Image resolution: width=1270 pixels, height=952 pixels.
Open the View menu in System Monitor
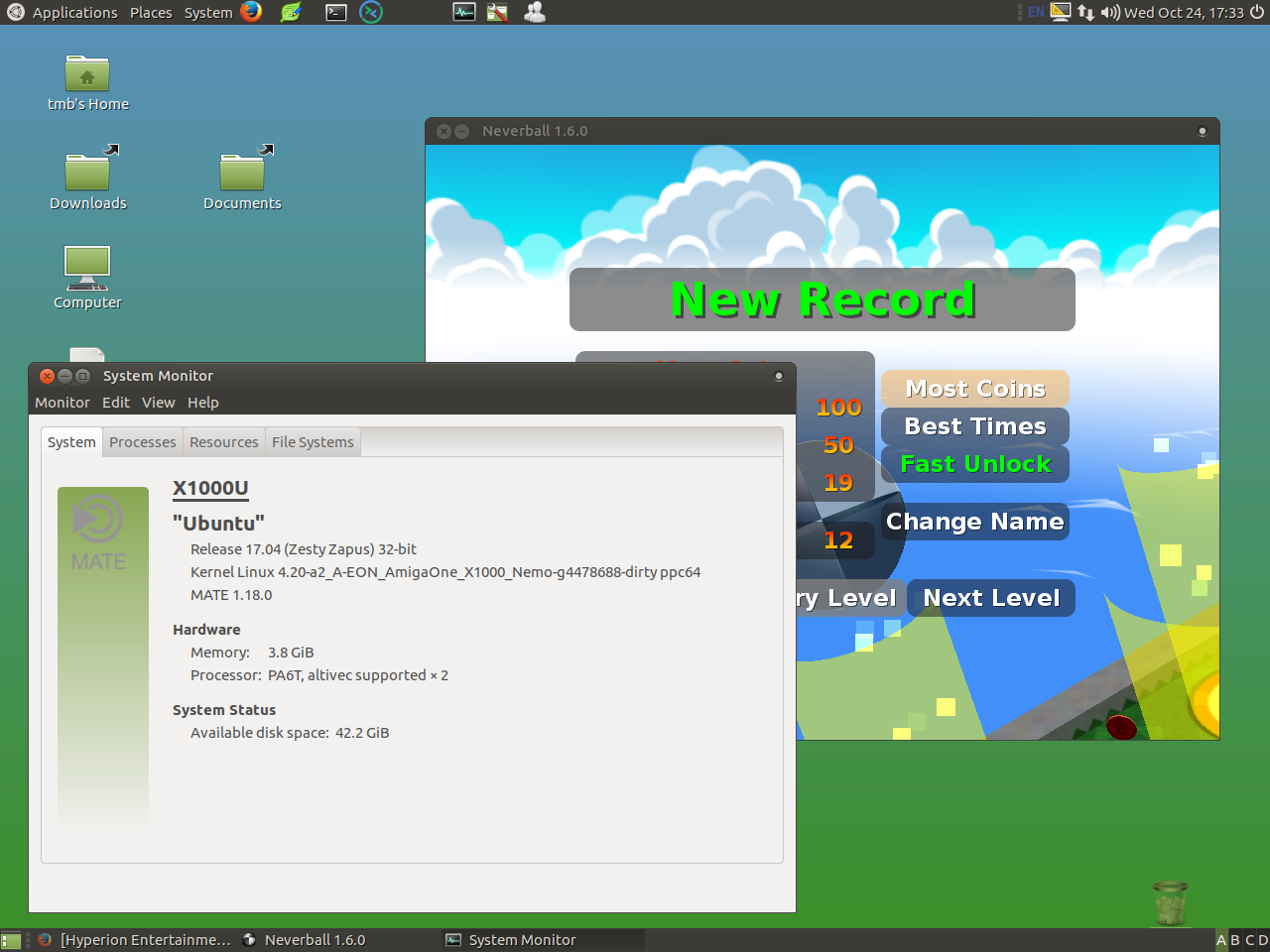click(x=158, y=403)
